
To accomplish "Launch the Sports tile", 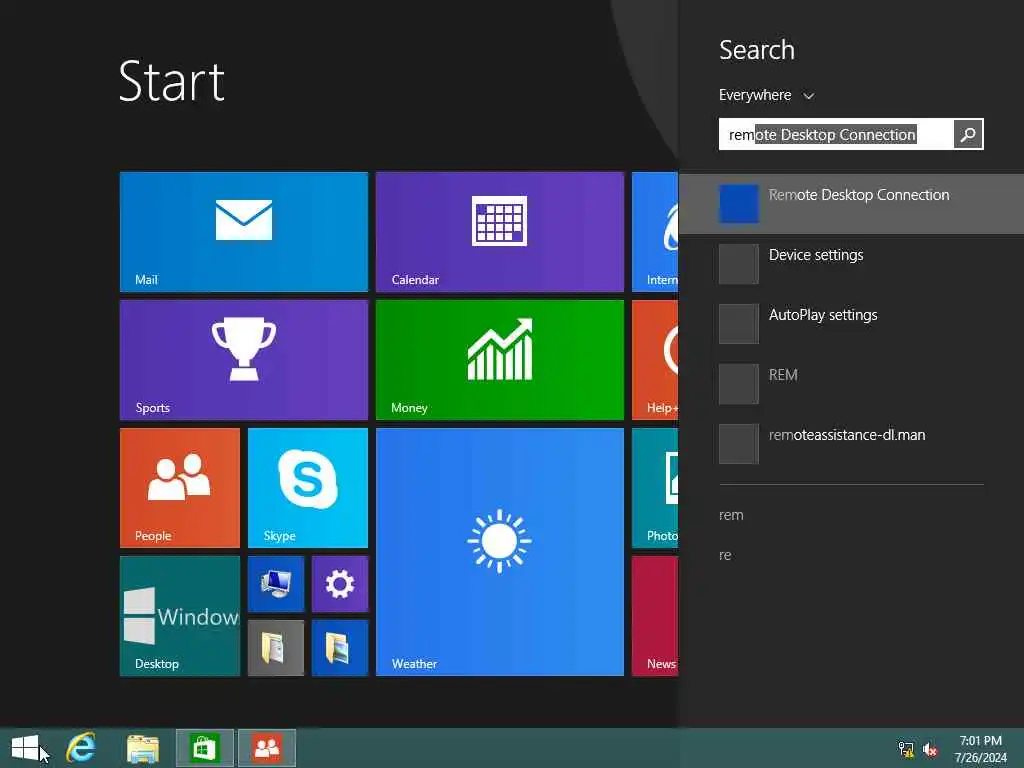I will (244, 360).
